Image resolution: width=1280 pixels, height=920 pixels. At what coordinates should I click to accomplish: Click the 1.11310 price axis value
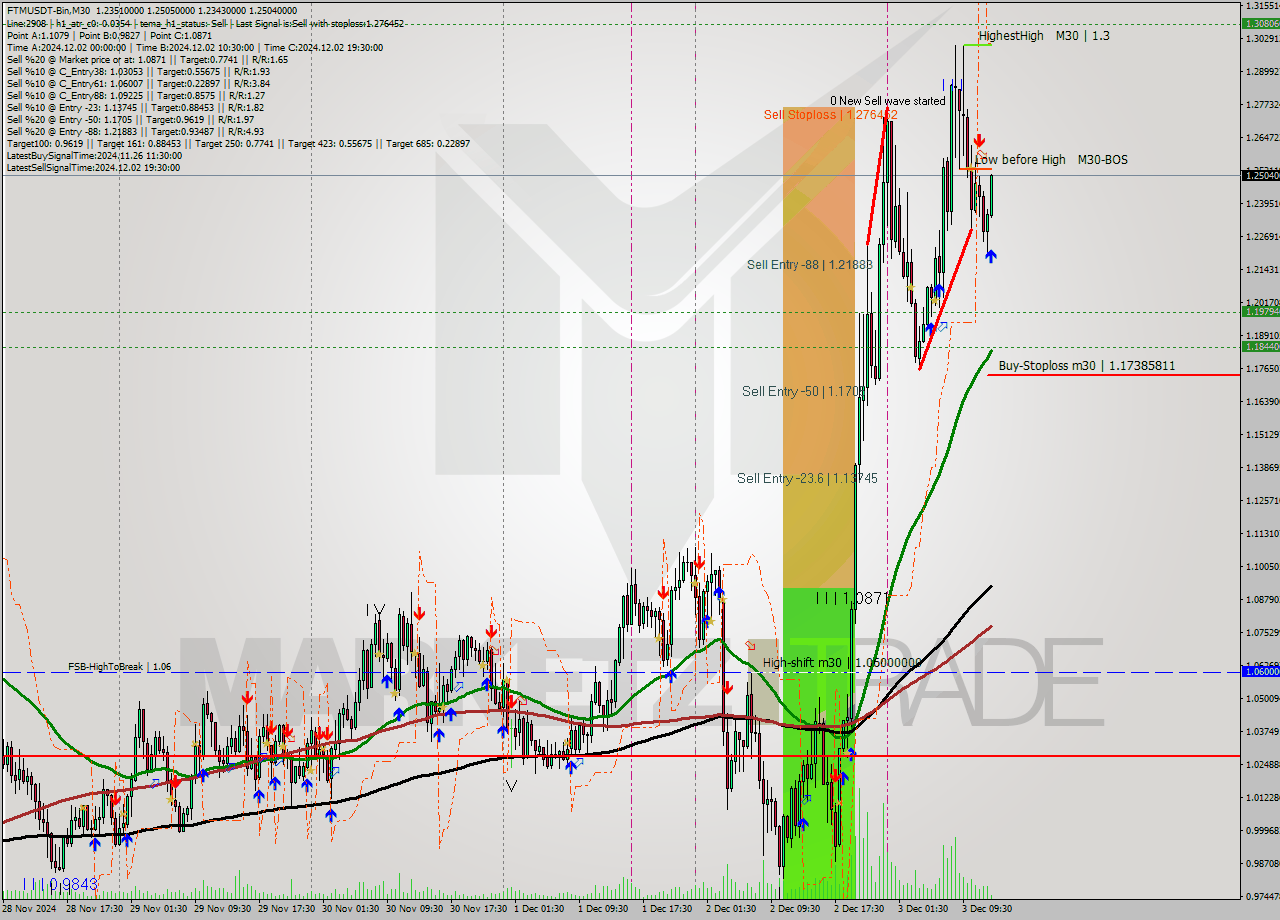(1262, 534)
